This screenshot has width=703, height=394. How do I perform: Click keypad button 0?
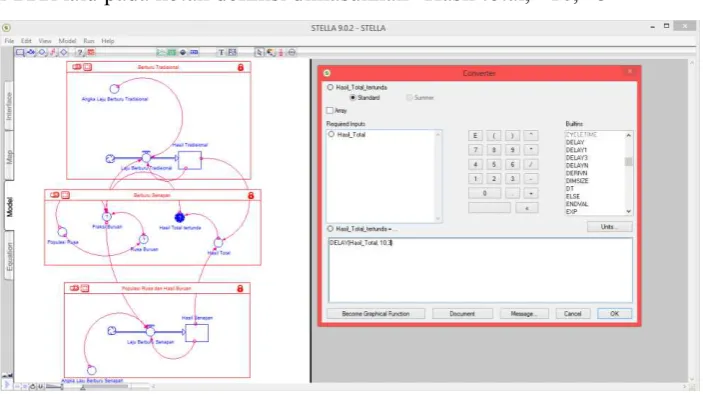pyautogui.click(x=484, y=193)
